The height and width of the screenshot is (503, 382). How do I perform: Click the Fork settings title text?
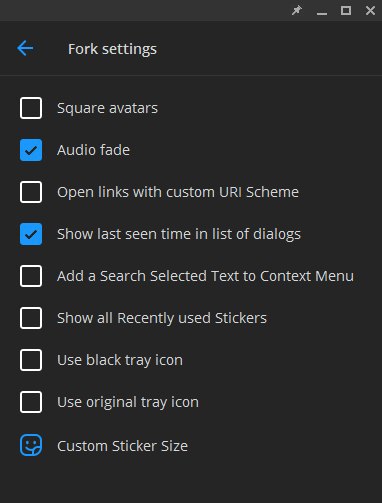[112, 49]
